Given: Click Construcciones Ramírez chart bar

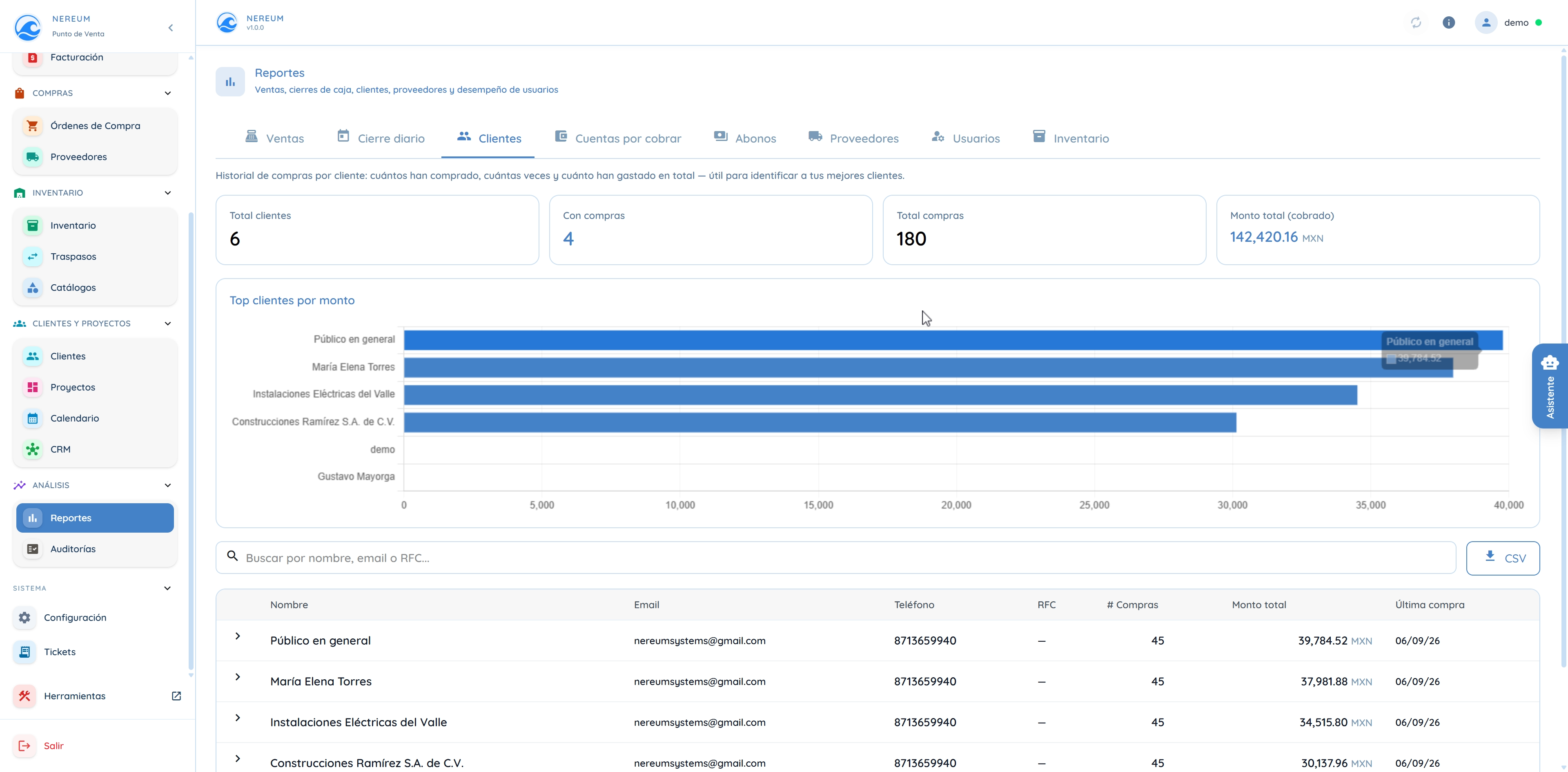Looking at the screenshot, I should [x=820, y=422].
